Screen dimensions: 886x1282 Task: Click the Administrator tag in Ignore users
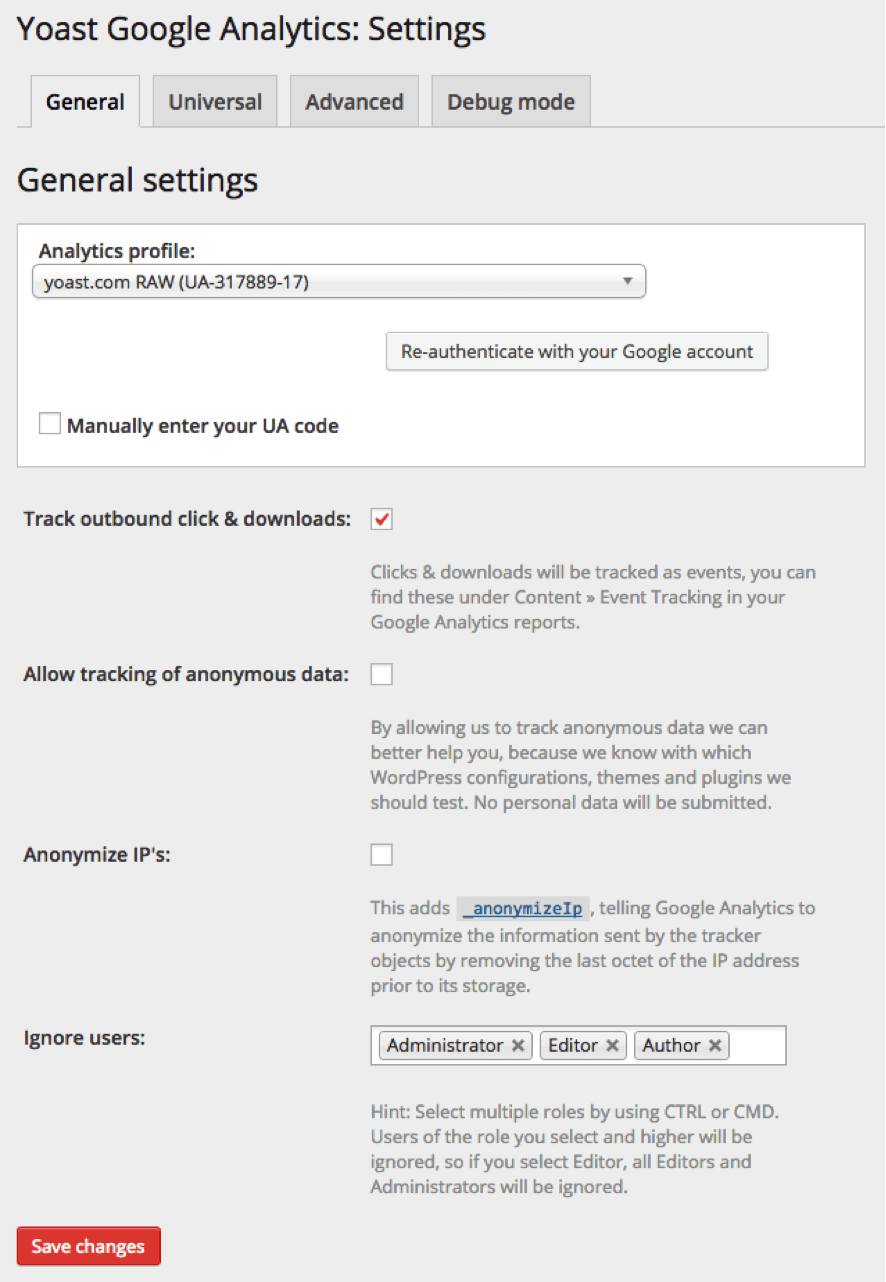click(x=445, y=1046)
